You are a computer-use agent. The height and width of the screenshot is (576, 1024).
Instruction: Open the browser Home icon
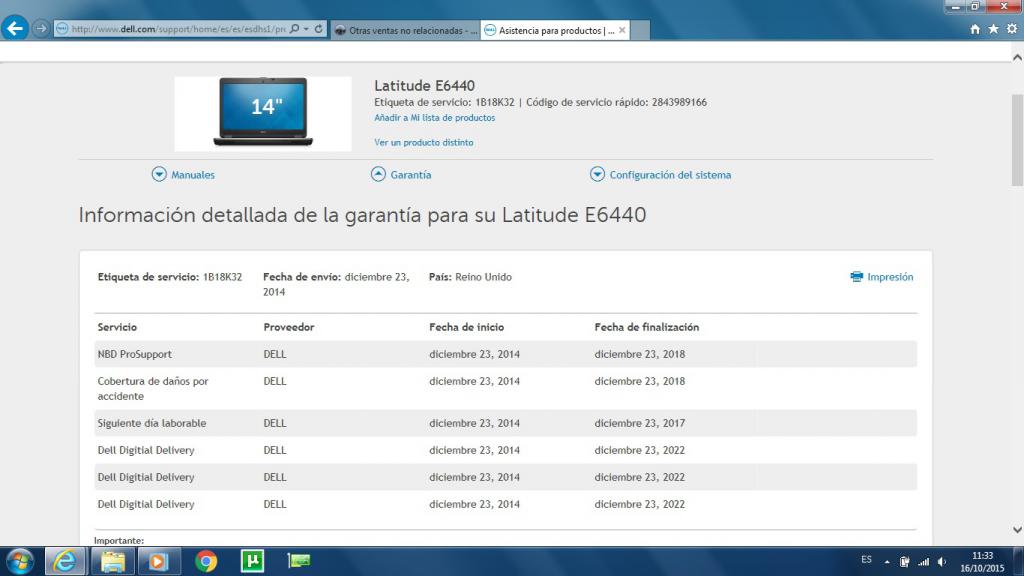click(975, 29)
